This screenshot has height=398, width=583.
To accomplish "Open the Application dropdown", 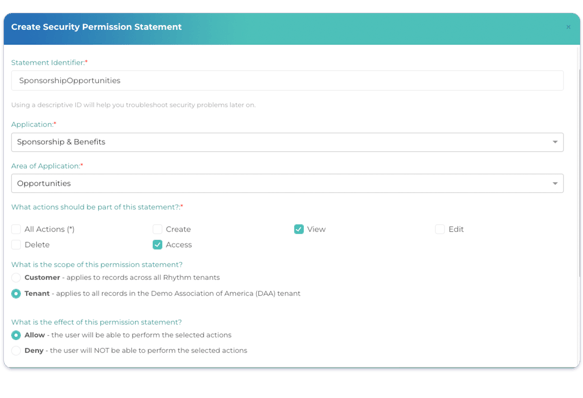I will pyautogui.click(x=287, y=142).
